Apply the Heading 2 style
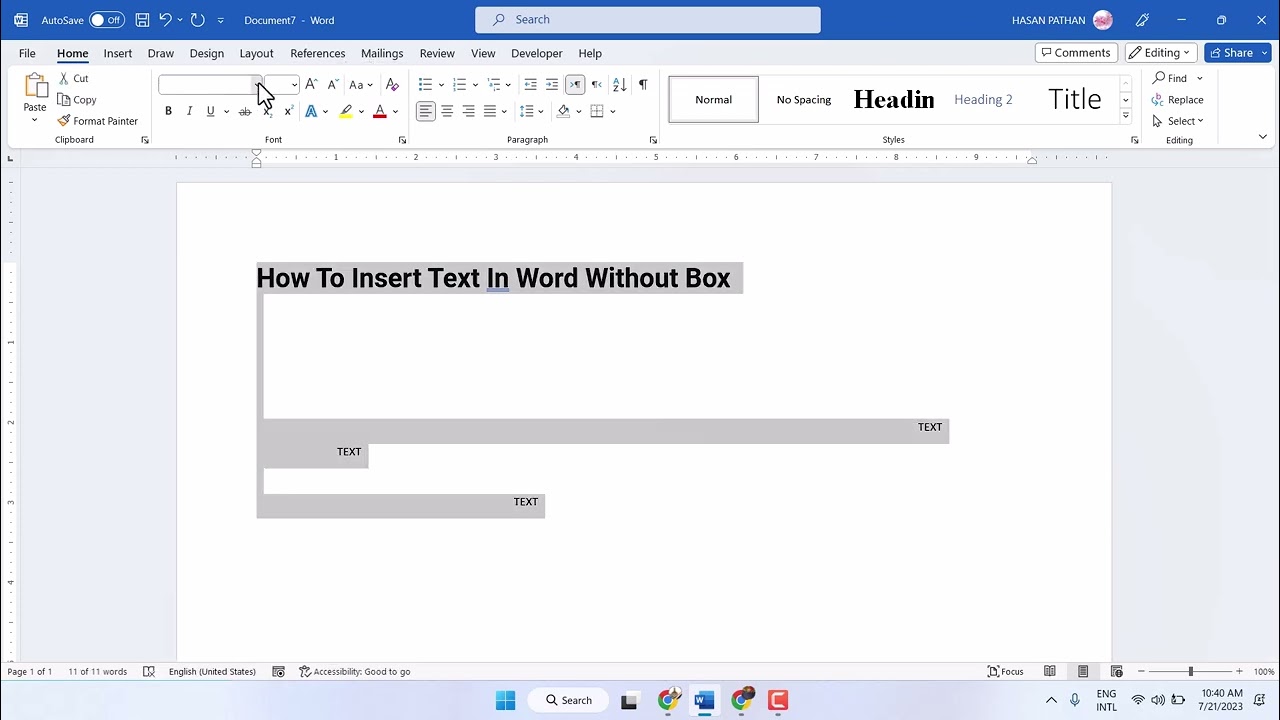 [x=983, y=99]
